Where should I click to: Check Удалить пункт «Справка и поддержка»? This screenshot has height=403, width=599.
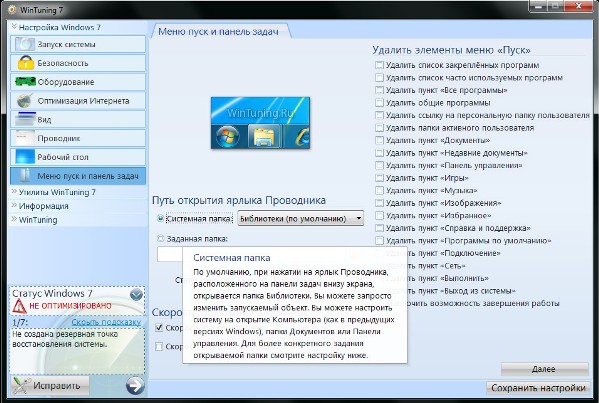pos(379,228)
